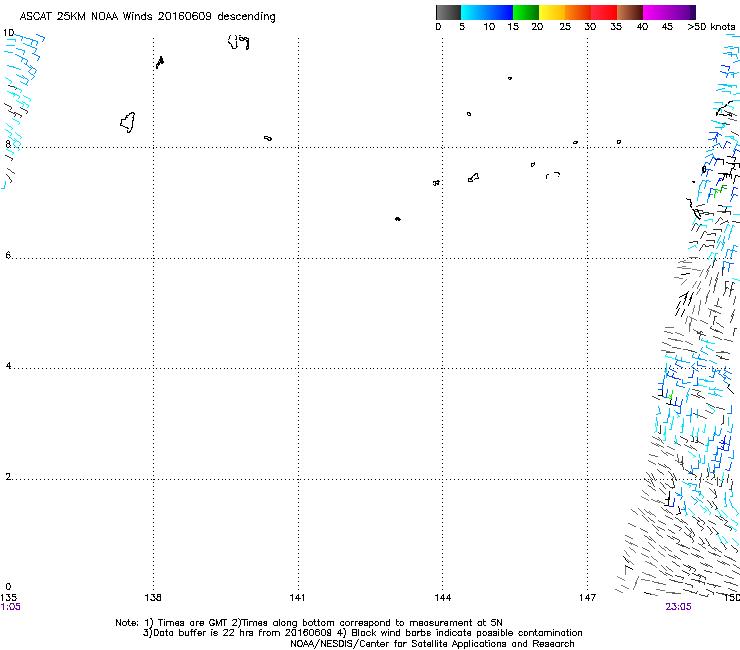Click the green wind barb below 4N
Screen dimensions: 740x650
tap(670, 395)
